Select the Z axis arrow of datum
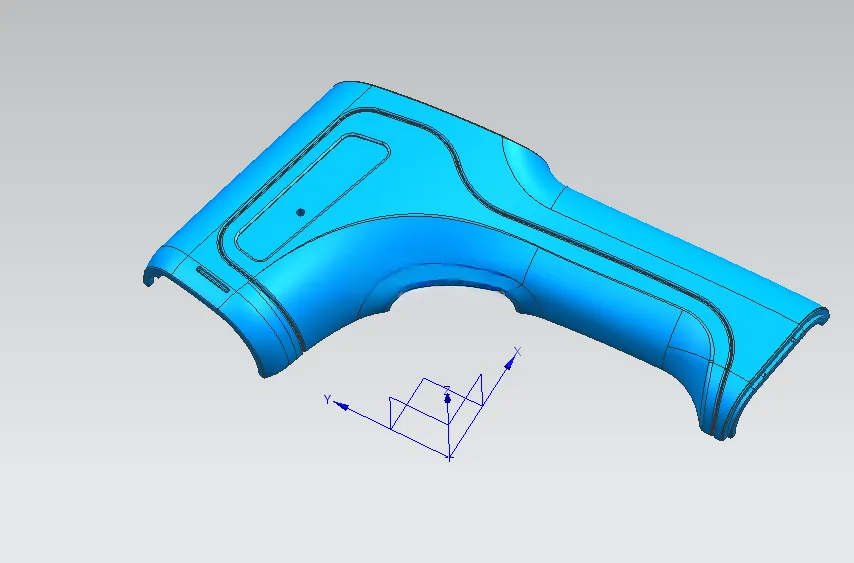This screenshot has width=854, height=563. click(448, 399)
